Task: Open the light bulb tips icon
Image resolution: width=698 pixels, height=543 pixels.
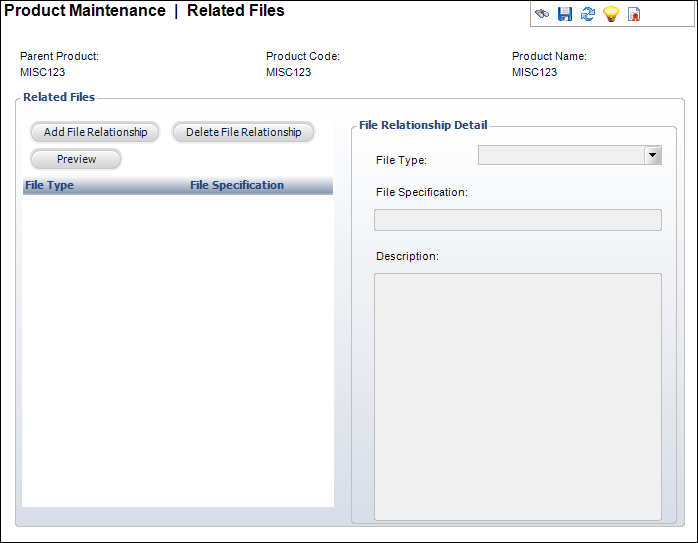Action: [611, 14]
